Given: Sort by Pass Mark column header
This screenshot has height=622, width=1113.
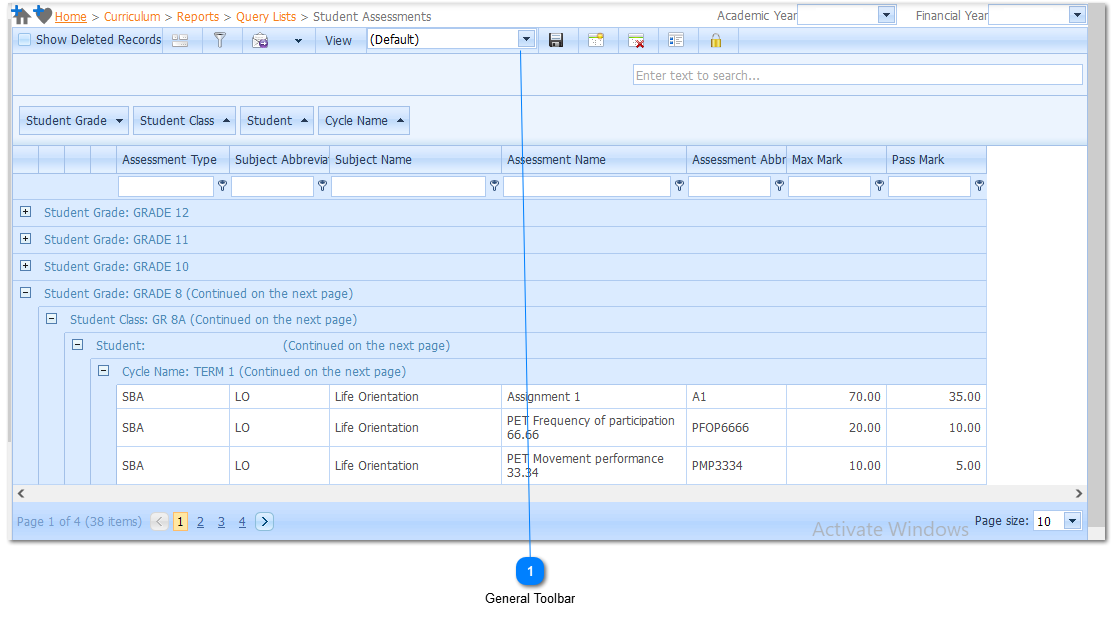Looking at the screenshot, I should (x=936, y=160).
